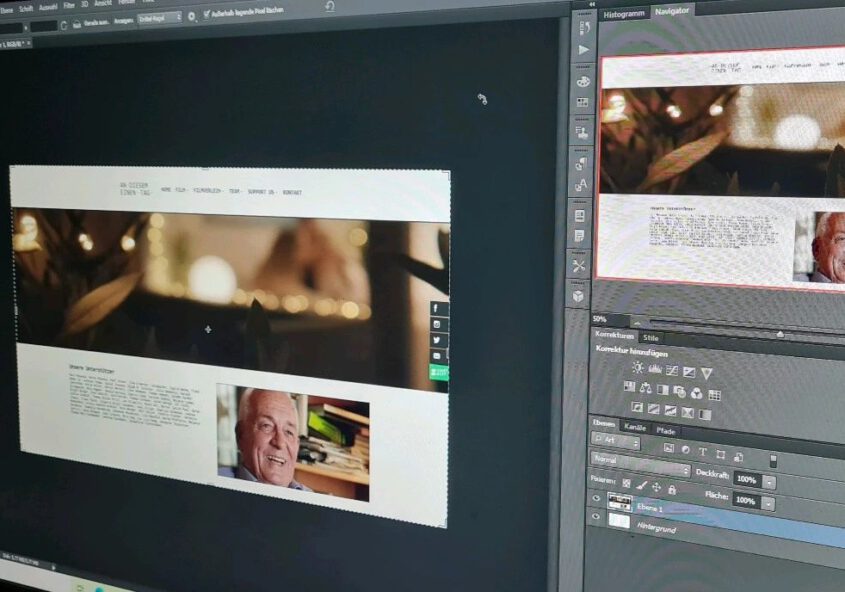This screenshot has height=592, width=845.
Task: Click the Color Balance scales adjustment icon
Action: (645, 388)
